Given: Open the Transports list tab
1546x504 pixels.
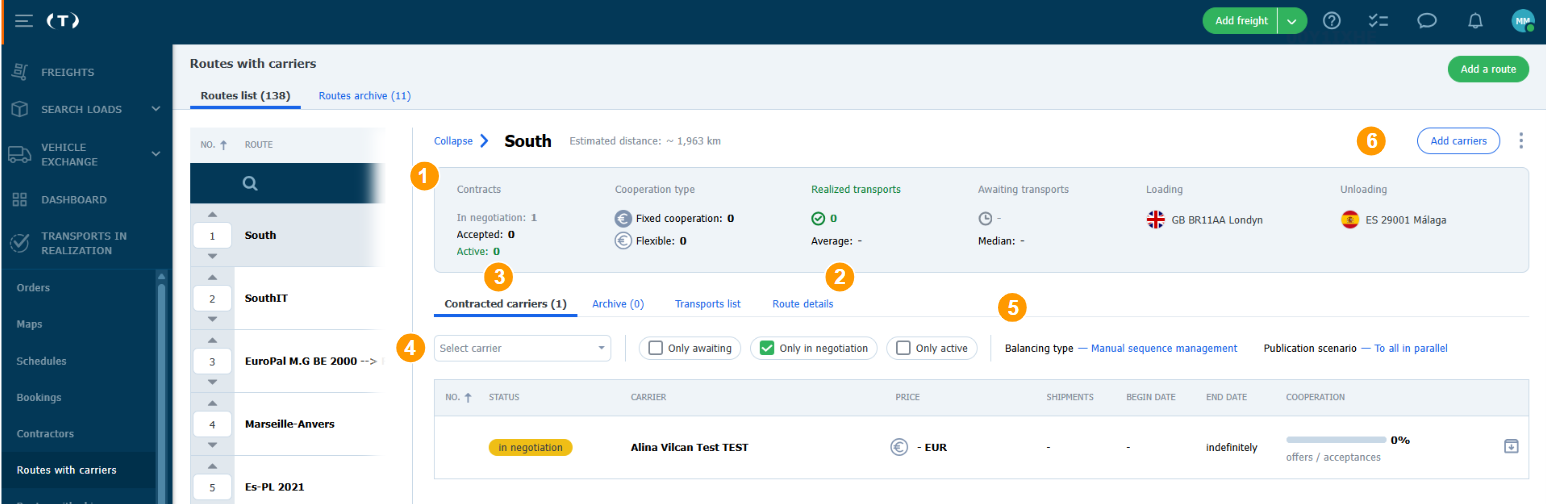Looking at the screenshot, I should [707, 304].
